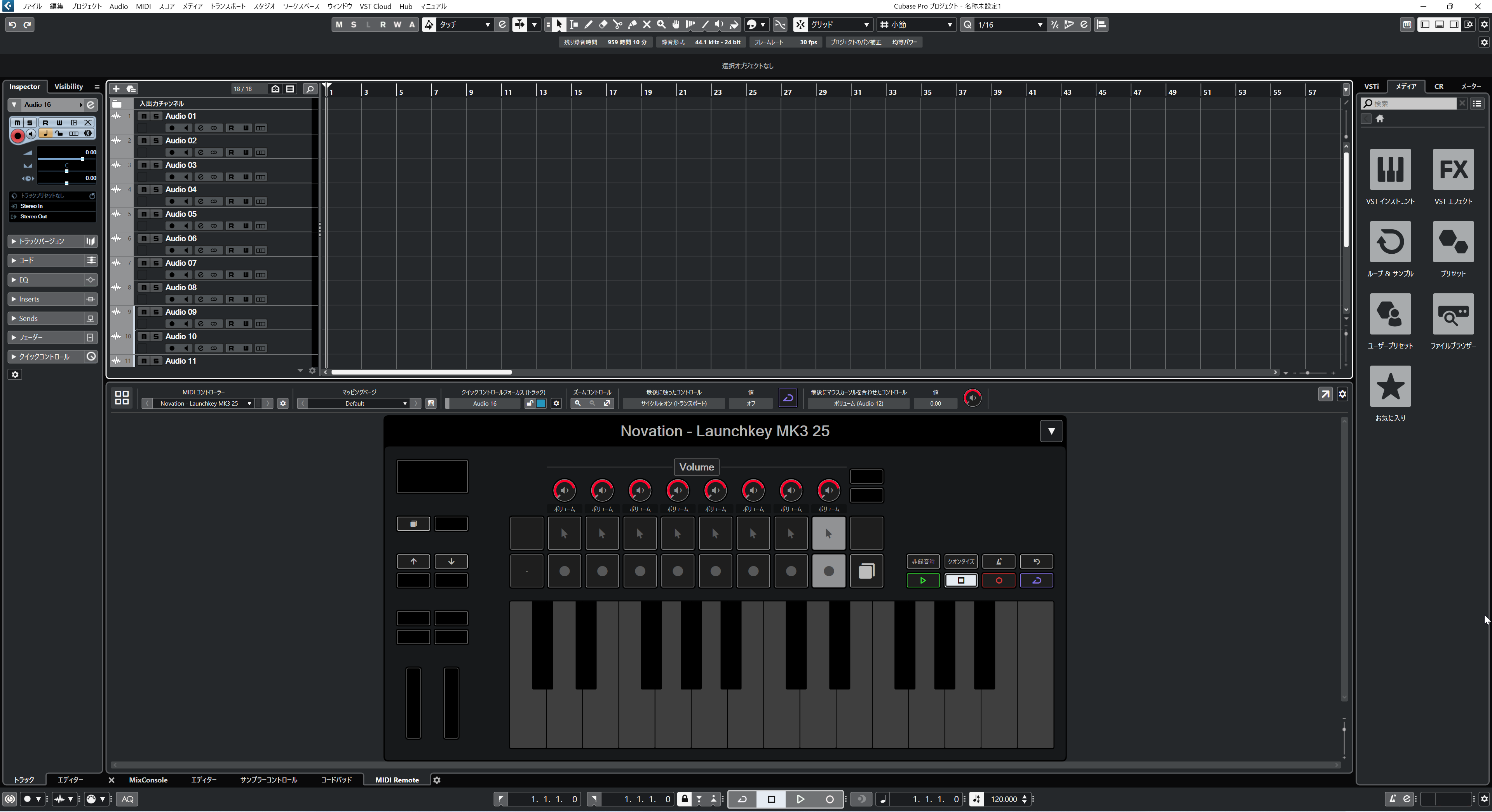Image resolution: width=1492 pixels, height=812 pixels.
Task: Start playback in the transport bar
Action: click(x=800, y=799)
